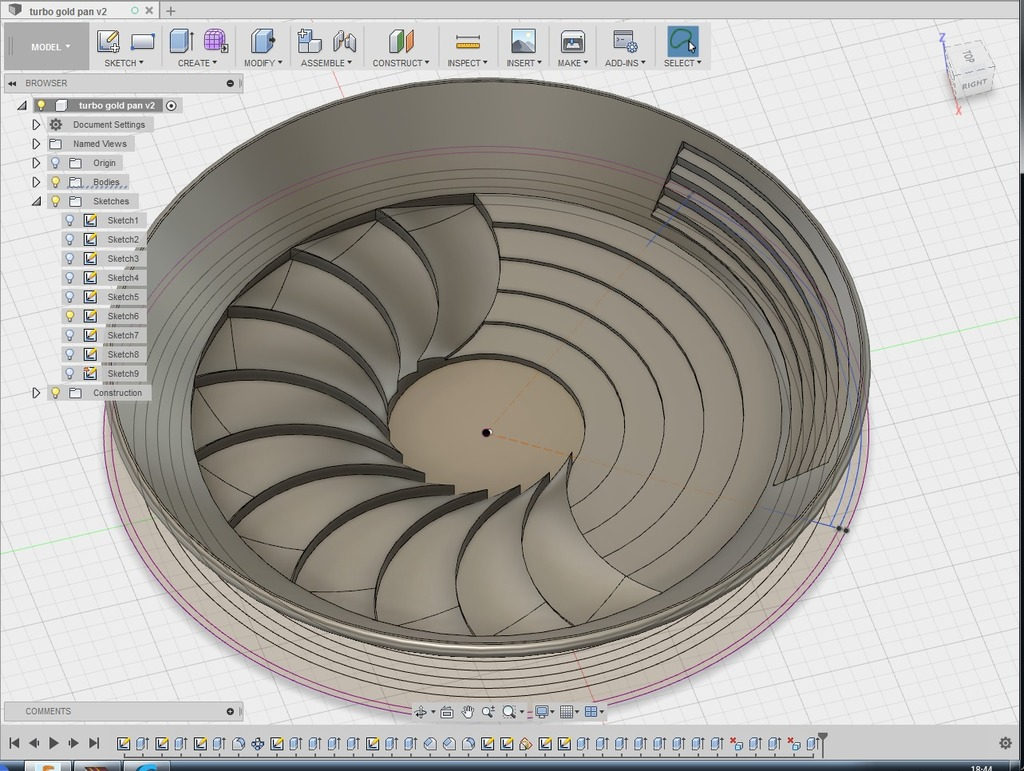
Task: Click the gear button at the timeline's right end
Action: point(1005,743)
